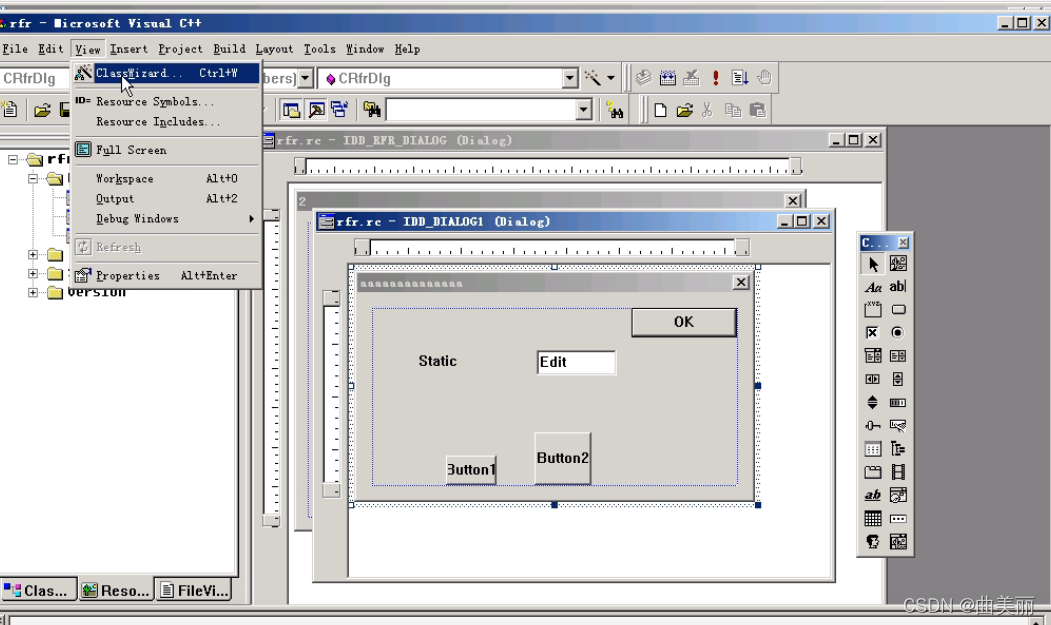Choose the Horizontal Scroll Bar control tool
This screenshot has width=1051, height=625.
pyautogui.click(x=873, y=380)
